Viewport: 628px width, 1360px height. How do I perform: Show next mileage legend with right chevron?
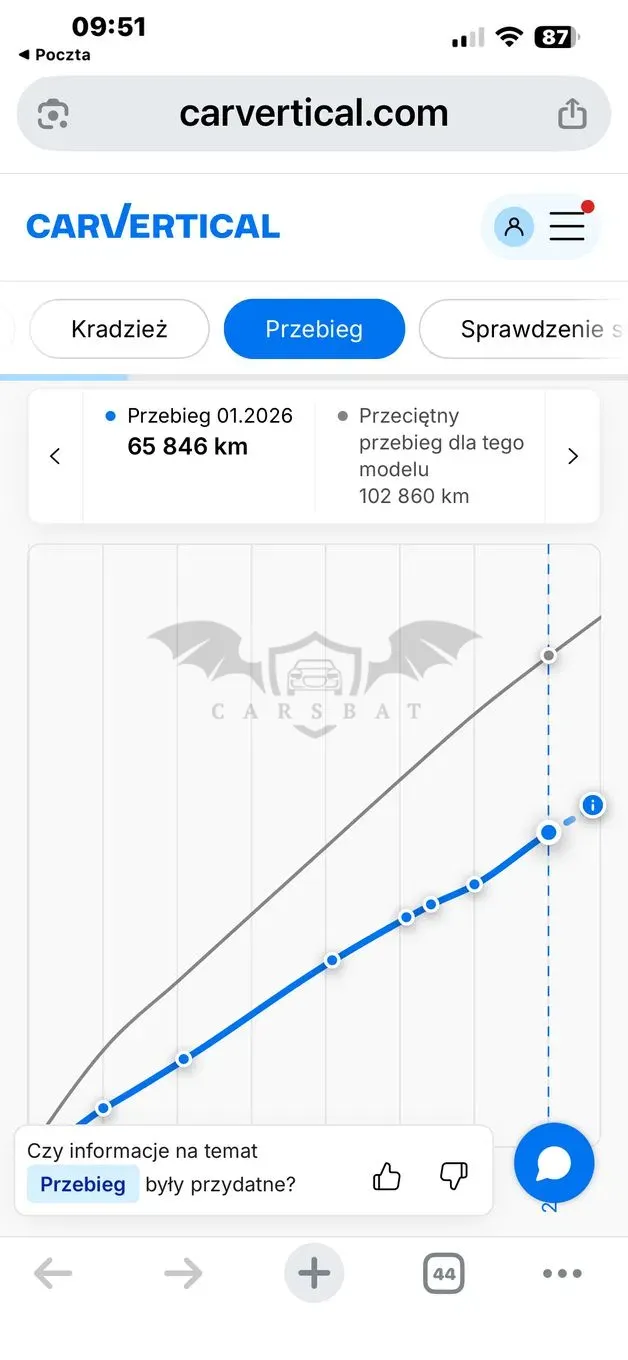click(x=573, y=456)
